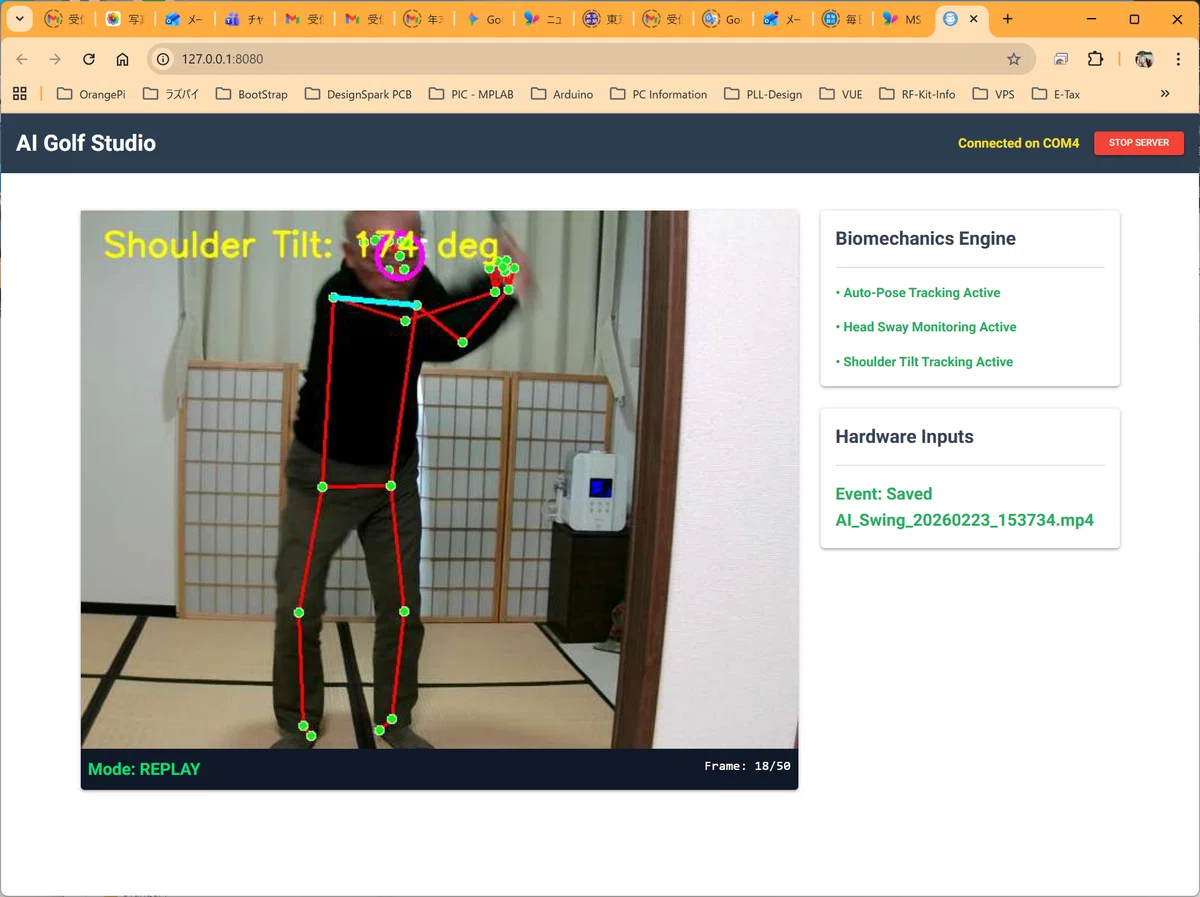Click 'Head Sway Monitoring Active' status line
The image size is (1200, 897).
tap(926, 327)
